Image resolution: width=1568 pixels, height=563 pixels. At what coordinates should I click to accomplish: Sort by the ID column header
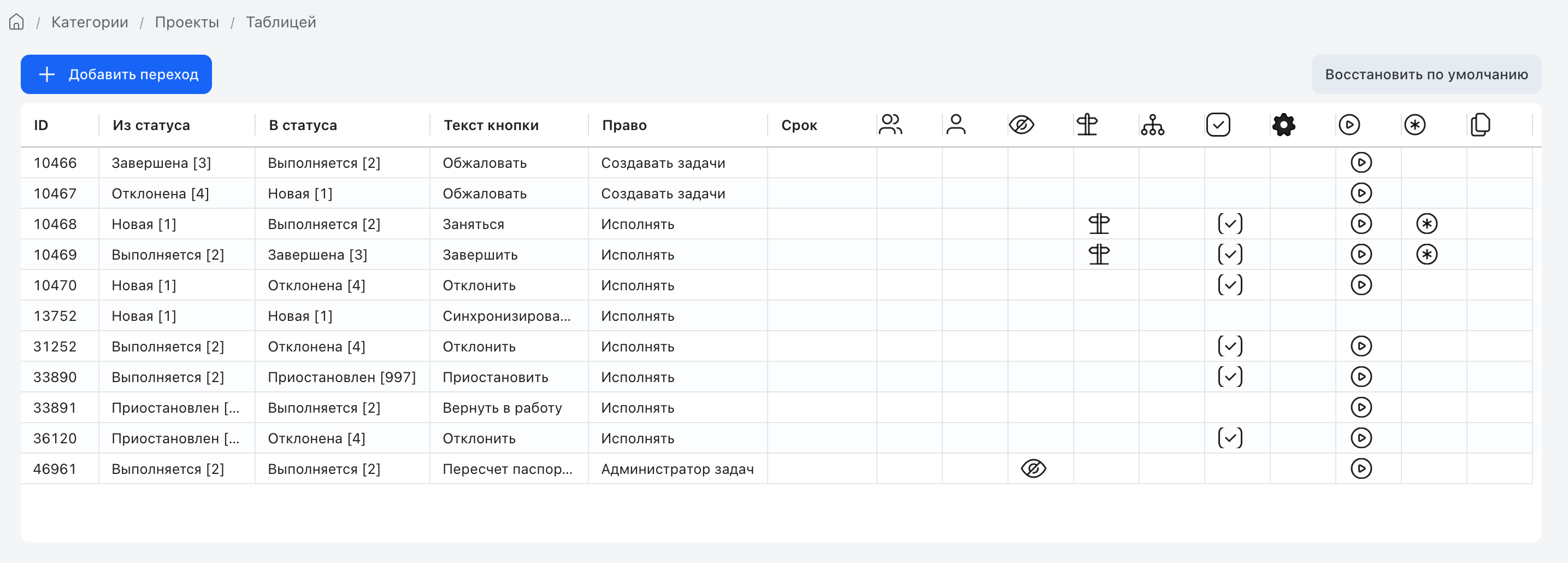point(41,126)
